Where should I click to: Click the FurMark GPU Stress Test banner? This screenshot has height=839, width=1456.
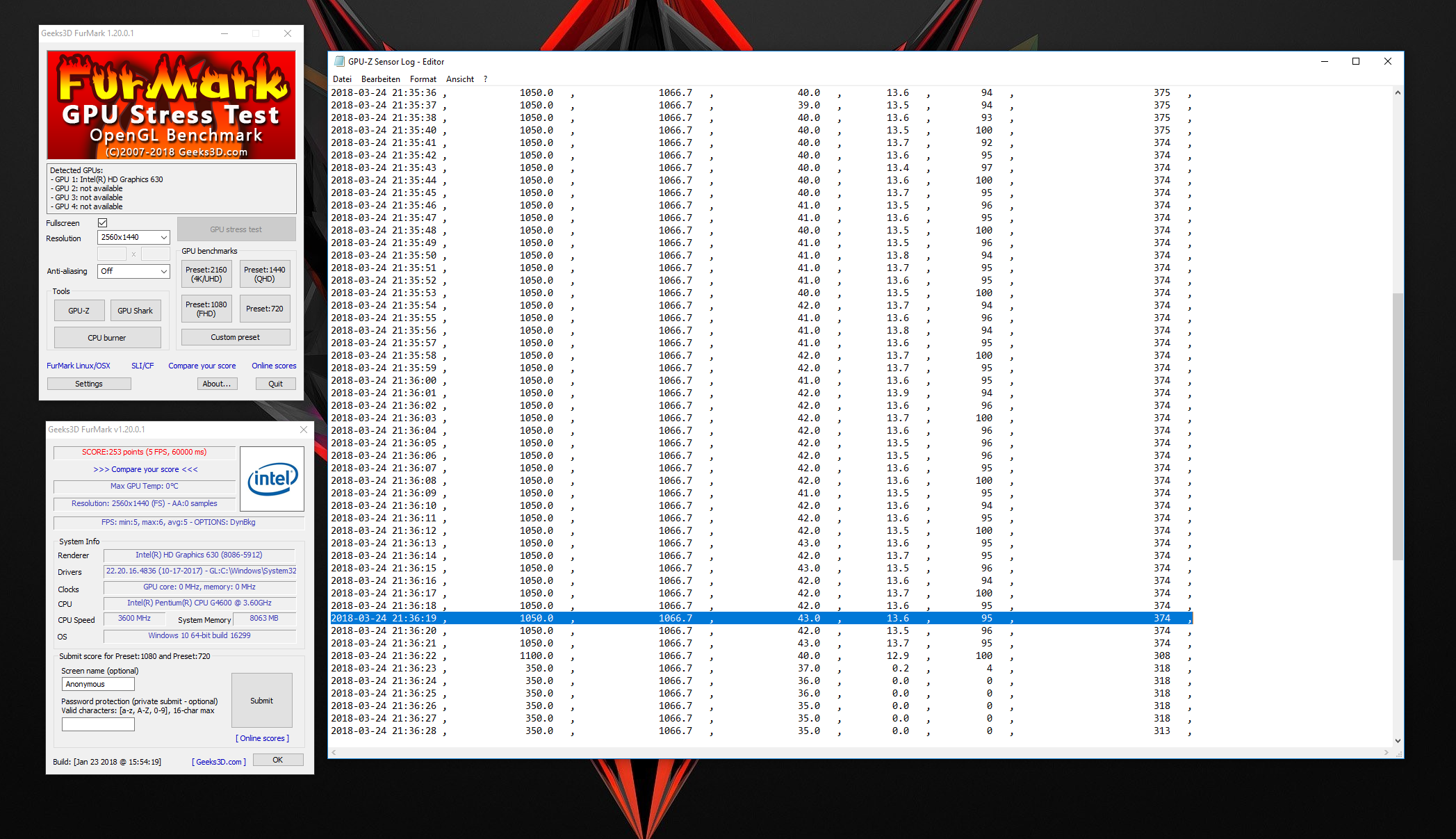click(171, 104)
